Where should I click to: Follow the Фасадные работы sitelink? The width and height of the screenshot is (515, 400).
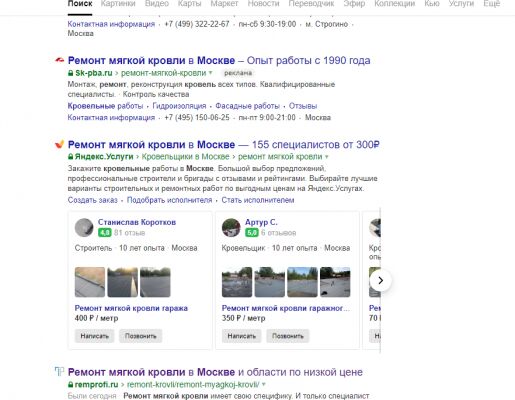click(247, 106)
